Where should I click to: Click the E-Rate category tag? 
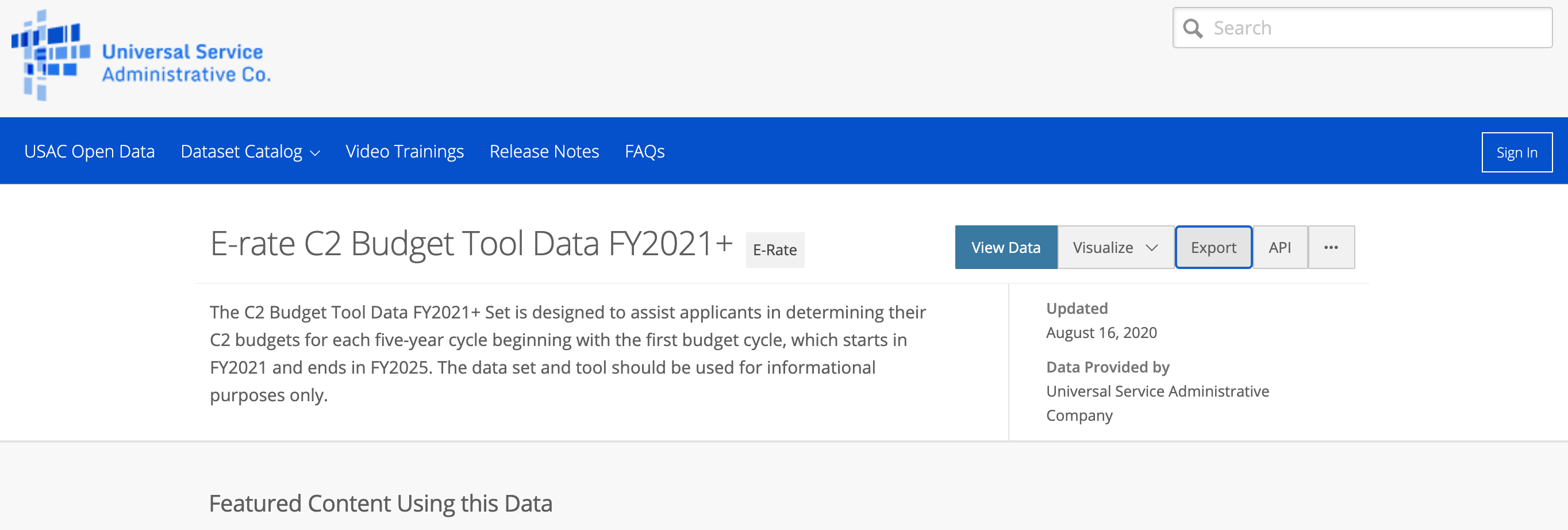pyautogui.click(x=775, y=250)
